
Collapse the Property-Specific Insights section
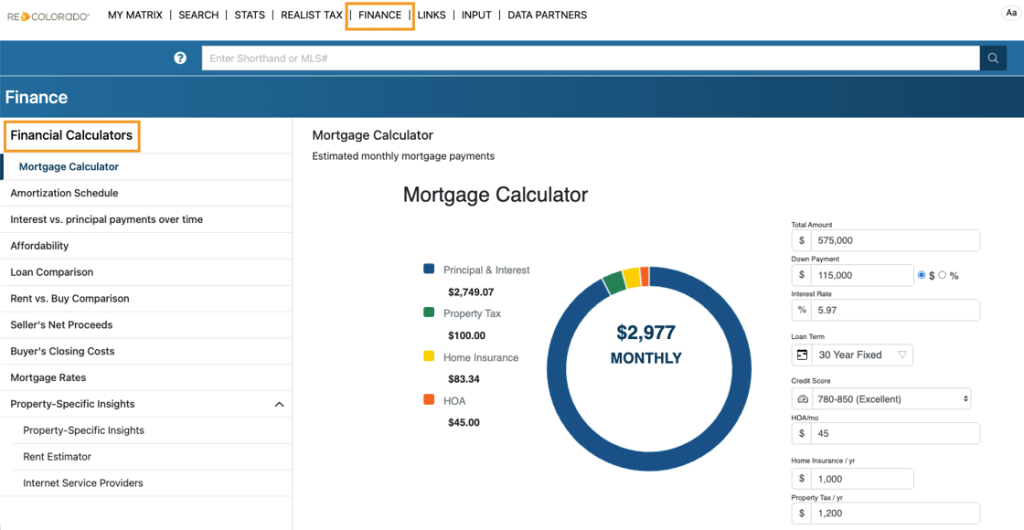[279, 405]
